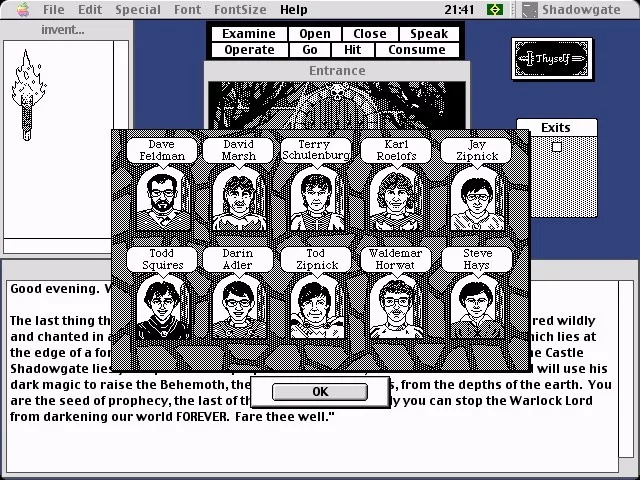The height and width of the screenshot is (480, 640).
Task: Open the Font menu
Action: [187, 9]
